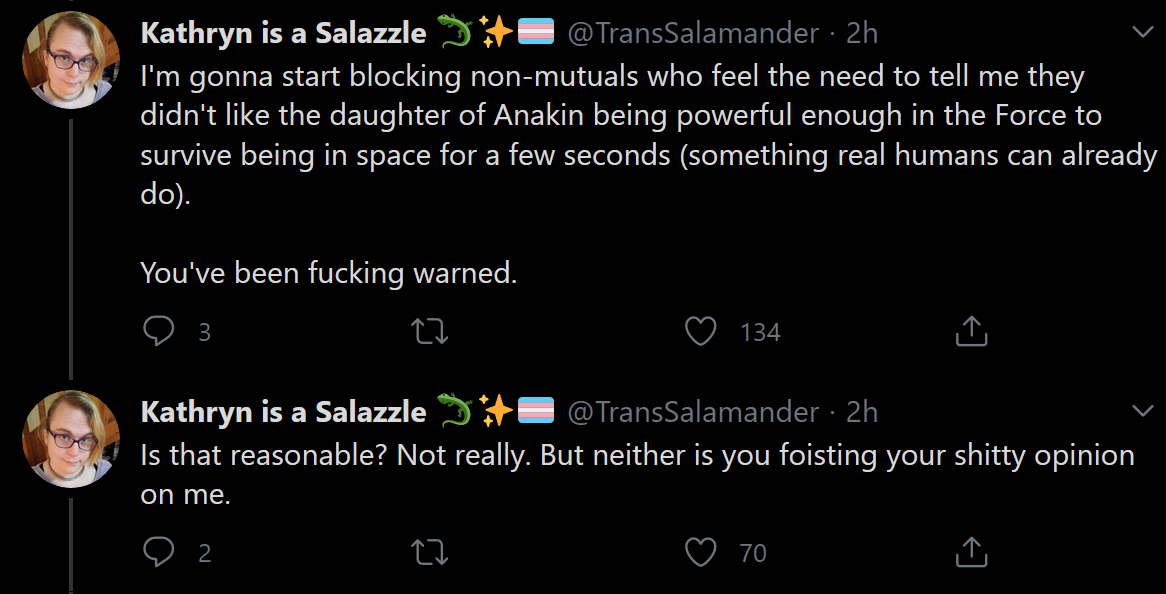Open the 'Is that reasonable?' tweet text
The width and height of the screenshot is (1166, 594).
click(x=637, y=474)
